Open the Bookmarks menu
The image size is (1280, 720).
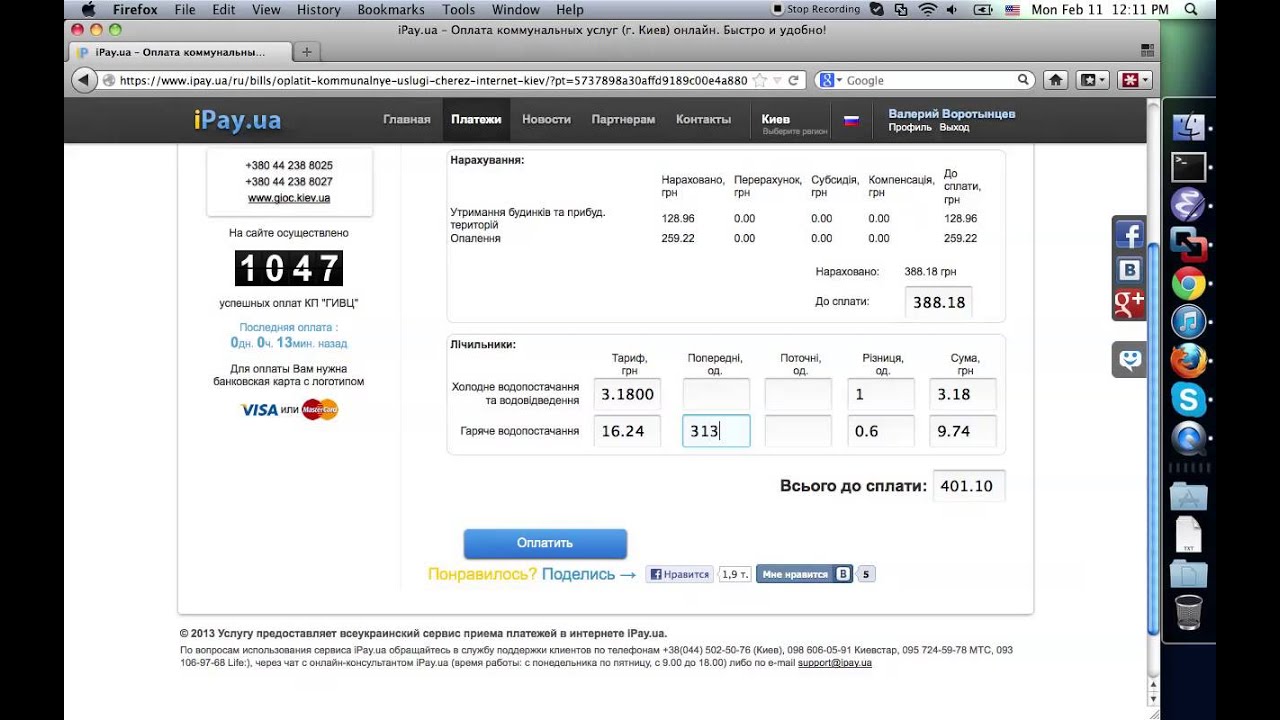[x=391, y=9]
